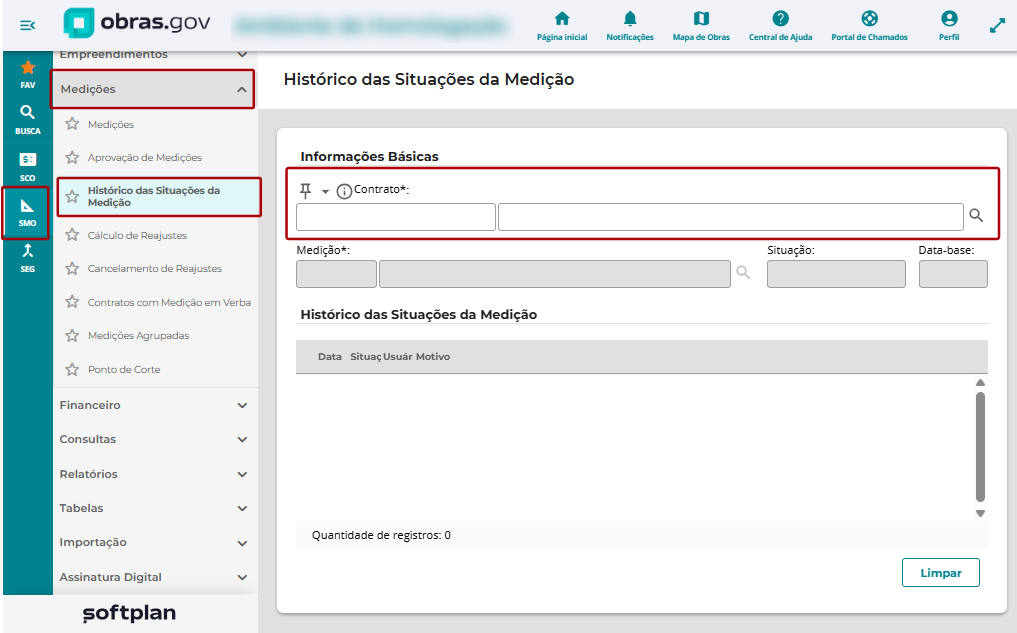The image size is (1017, 633).
Task: Click the Usuár column header
Action: pyautogui.click(x=398, y=357)
